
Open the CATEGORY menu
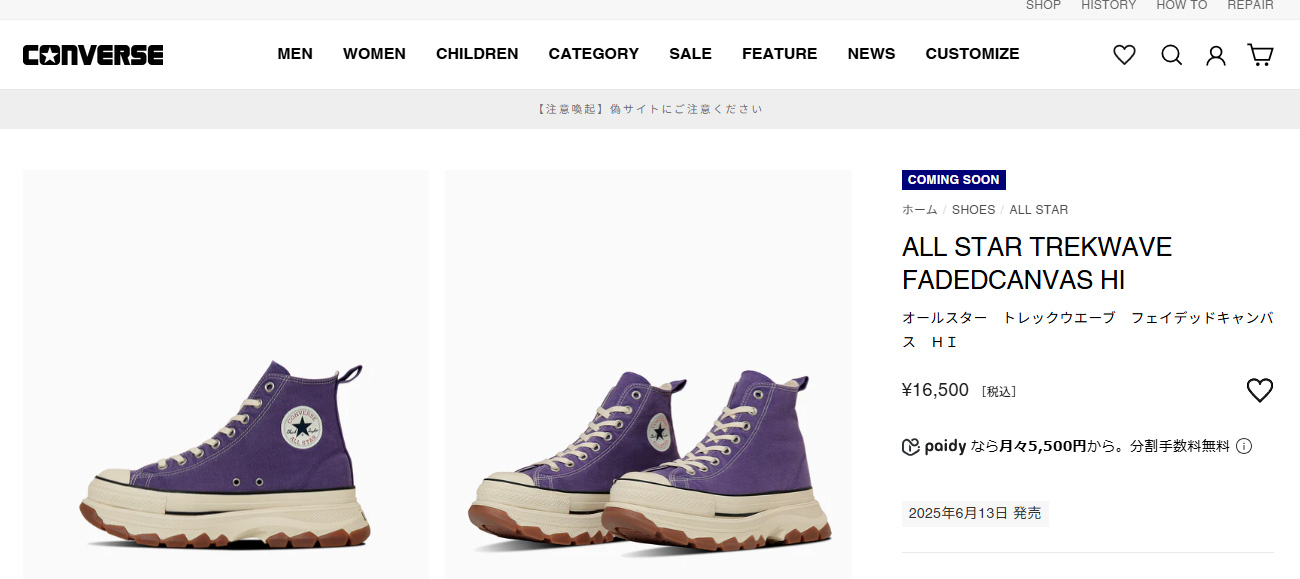tap(593, 54)
